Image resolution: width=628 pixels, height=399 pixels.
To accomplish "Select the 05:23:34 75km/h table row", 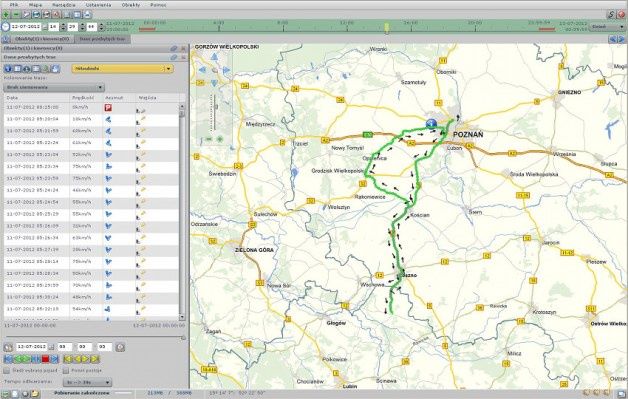I will point(91,167).
